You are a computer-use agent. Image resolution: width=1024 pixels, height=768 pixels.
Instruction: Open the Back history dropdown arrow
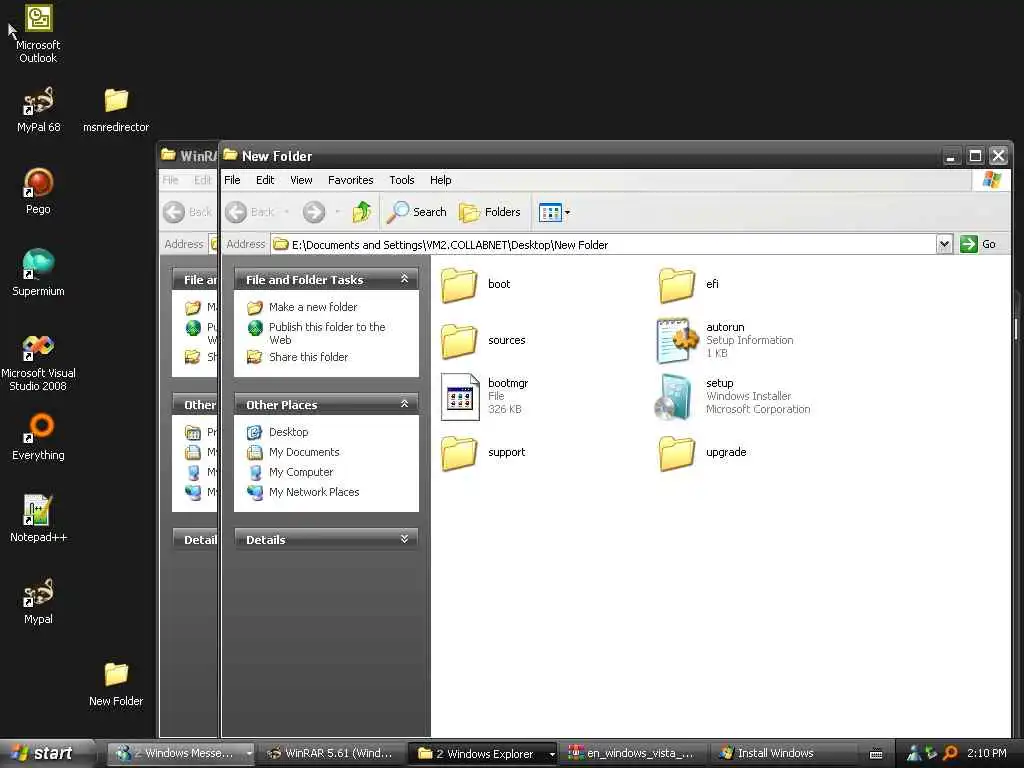click(286, 212)
